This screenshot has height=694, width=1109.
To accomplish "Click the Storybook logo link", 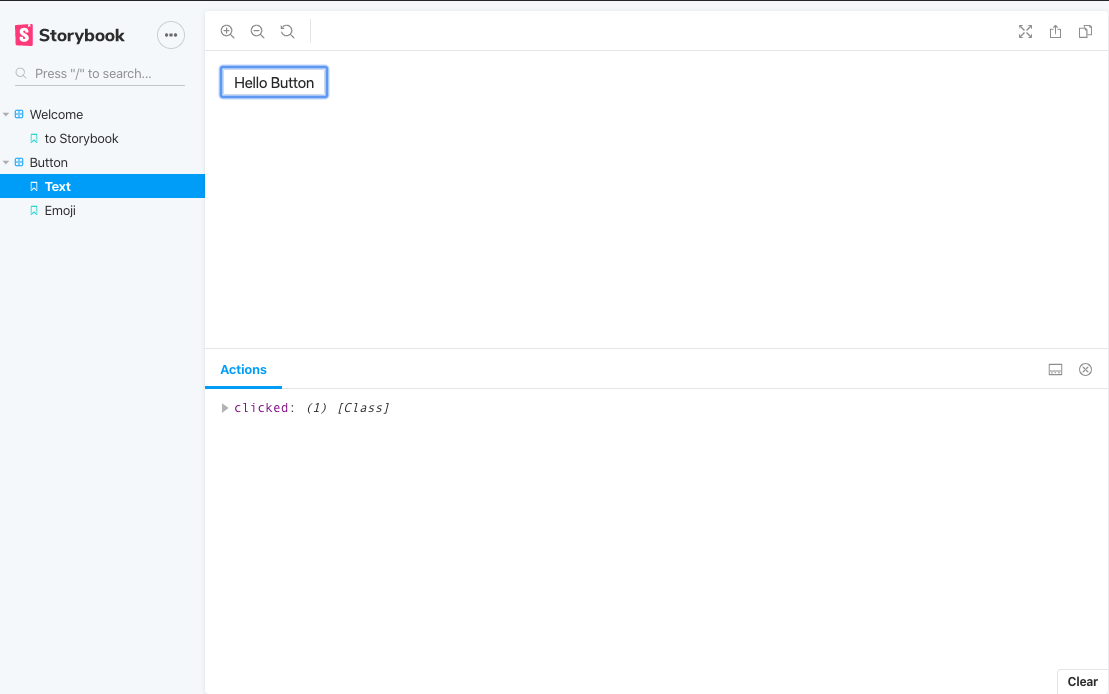I will click(70, 35).
